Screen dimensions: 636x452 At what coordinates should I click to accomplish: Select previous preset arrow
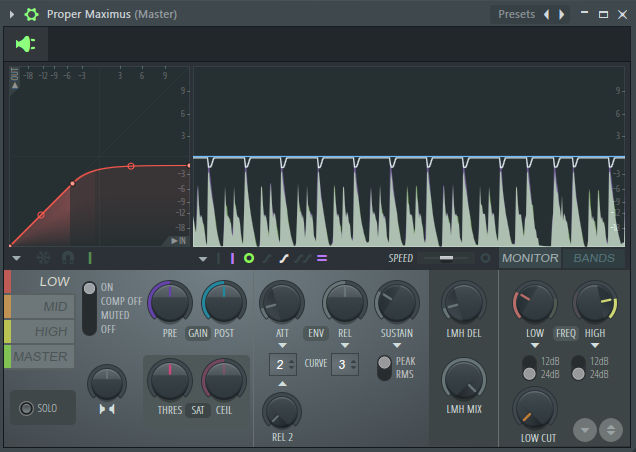click(547, 15)
